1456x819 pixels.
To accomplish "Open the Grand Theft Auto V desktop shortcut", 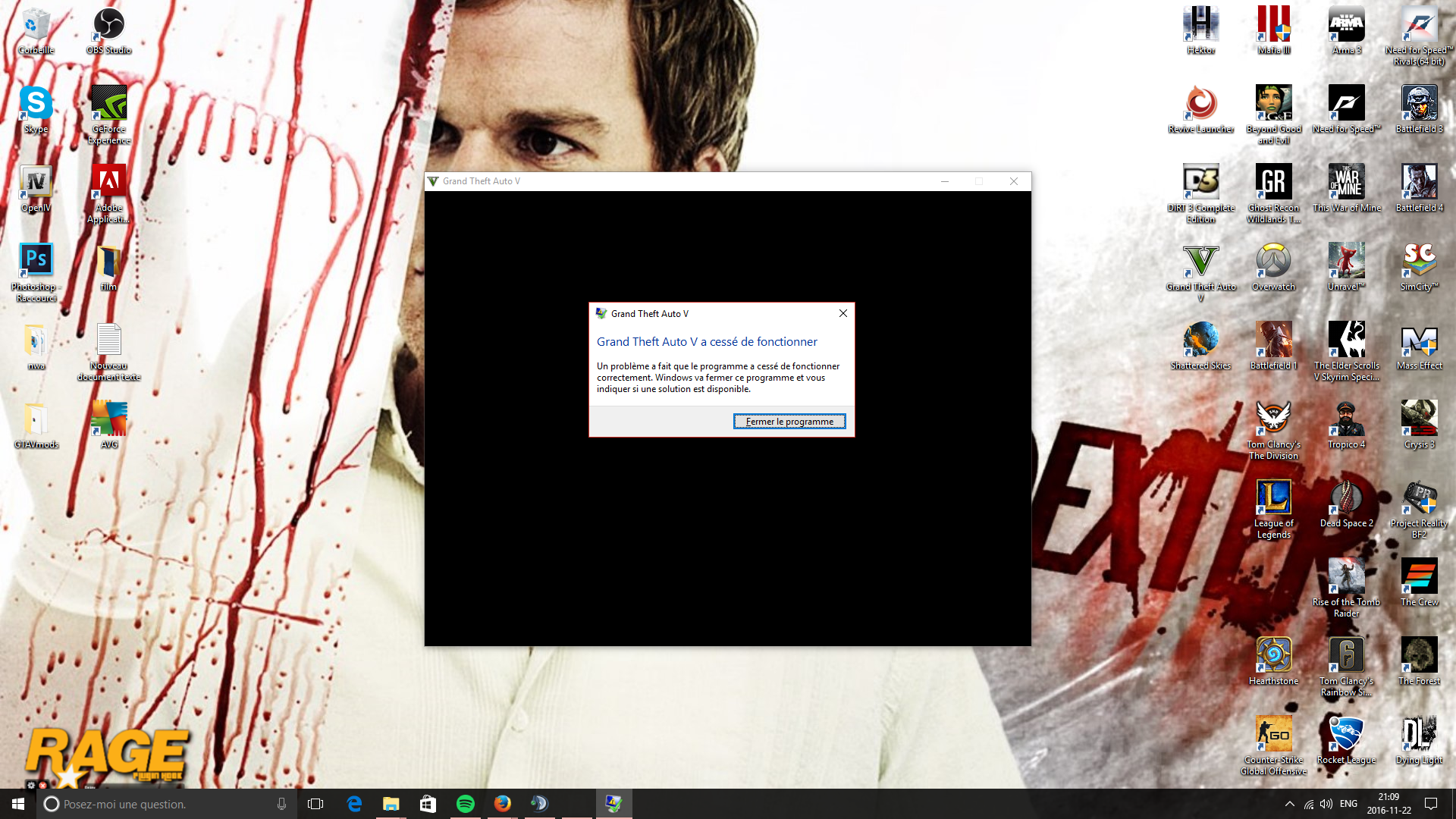I will (1200, 266).
